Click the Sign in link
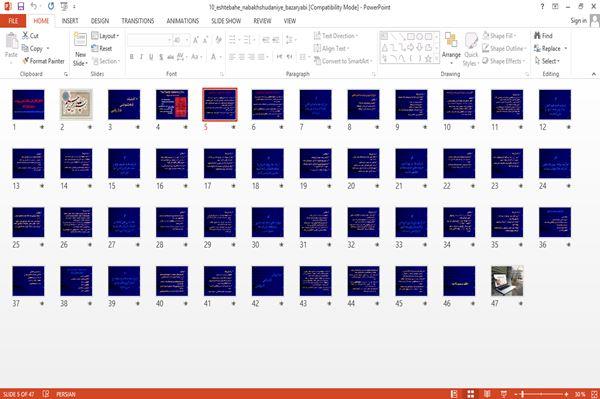 [579, 21]
